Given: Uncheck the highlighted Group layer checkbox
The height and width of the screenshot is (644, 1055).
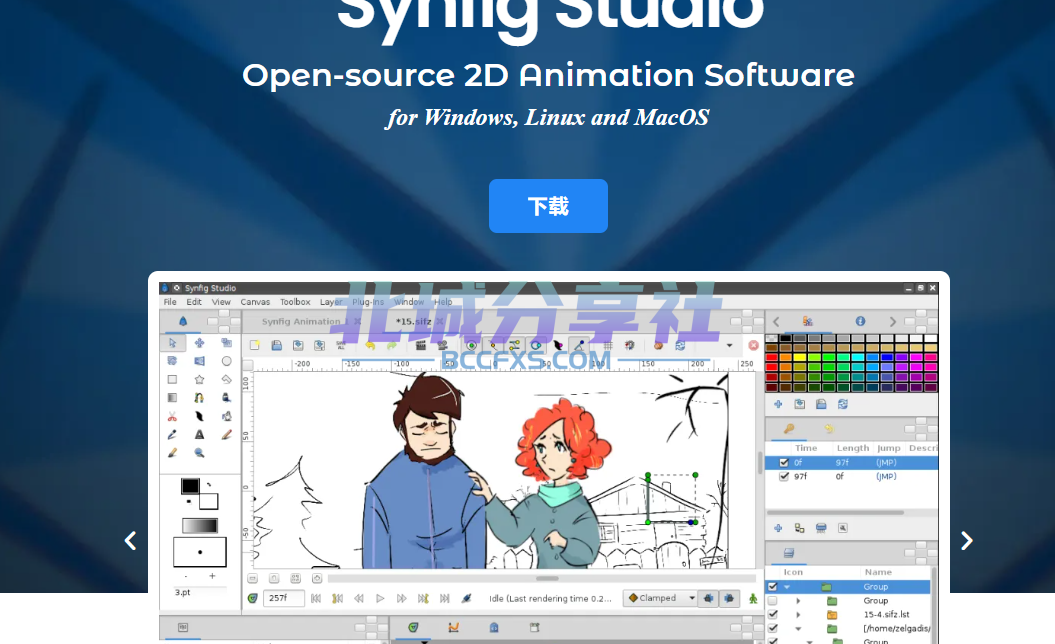Looking at the screenshot, I should [x=772, y=587].
